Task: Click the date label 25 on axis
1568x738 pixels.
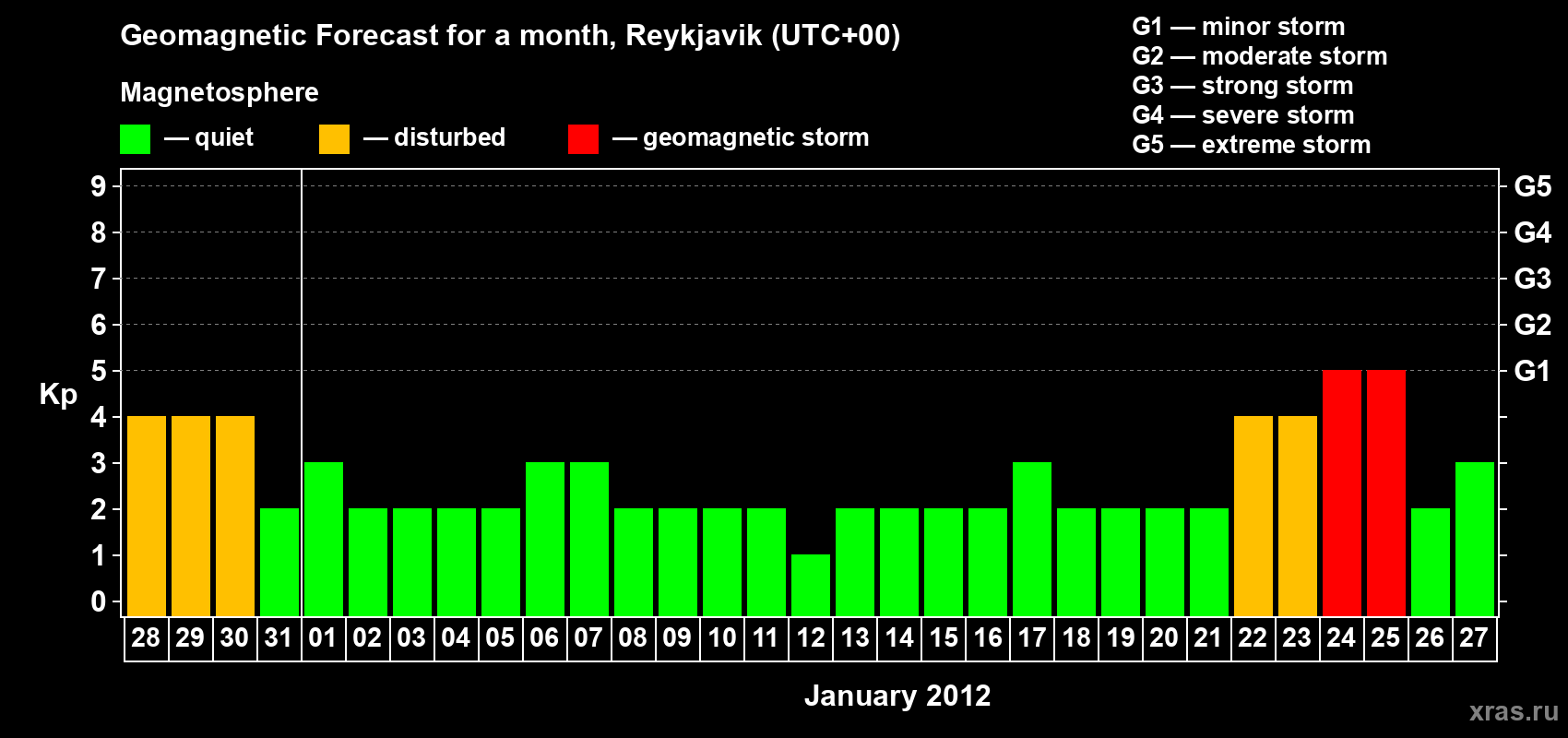Action: [x=1385, y=637]
